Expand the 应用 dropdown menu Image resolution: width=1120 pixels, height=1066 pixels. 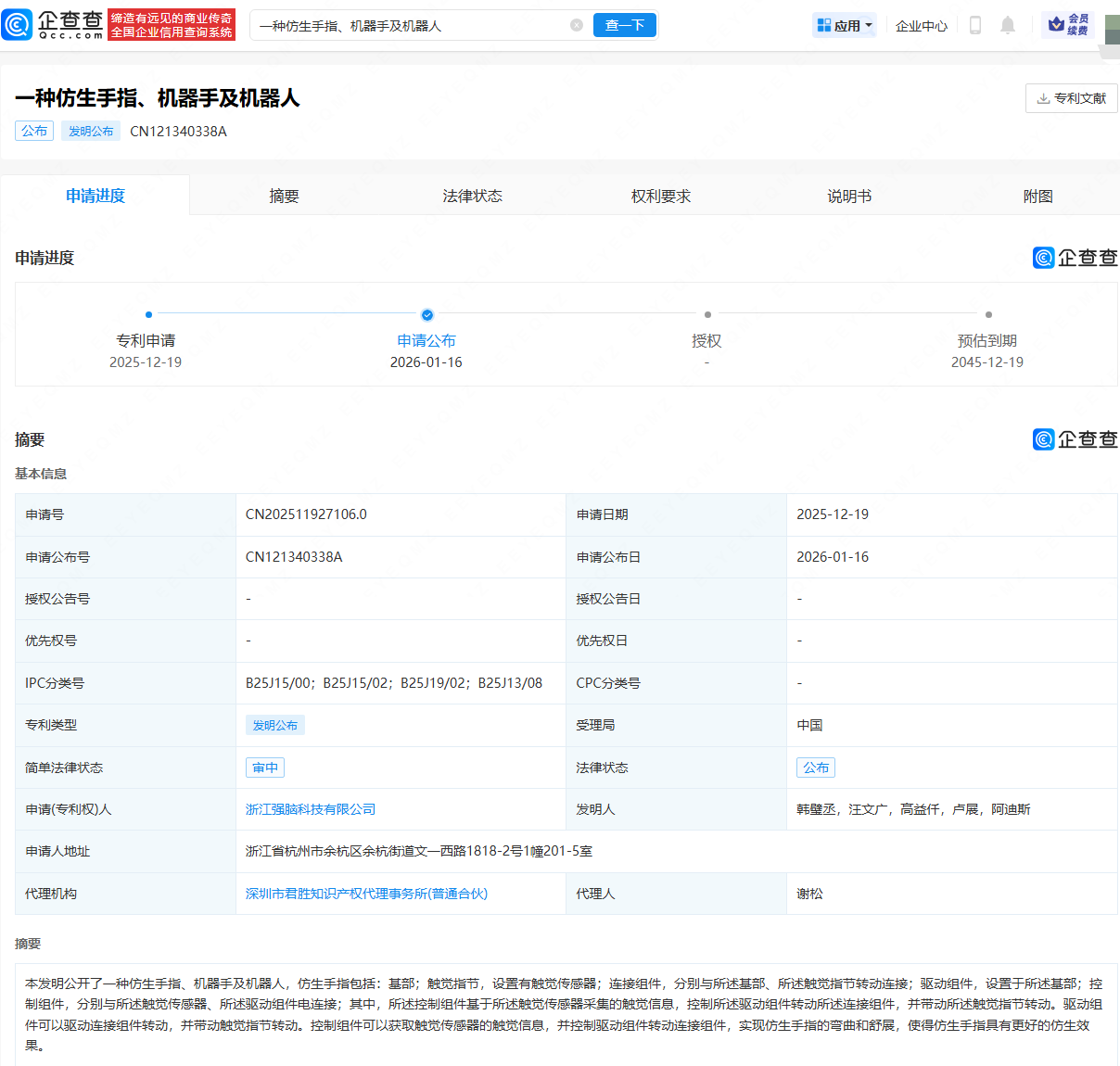[x=845, y=25]
